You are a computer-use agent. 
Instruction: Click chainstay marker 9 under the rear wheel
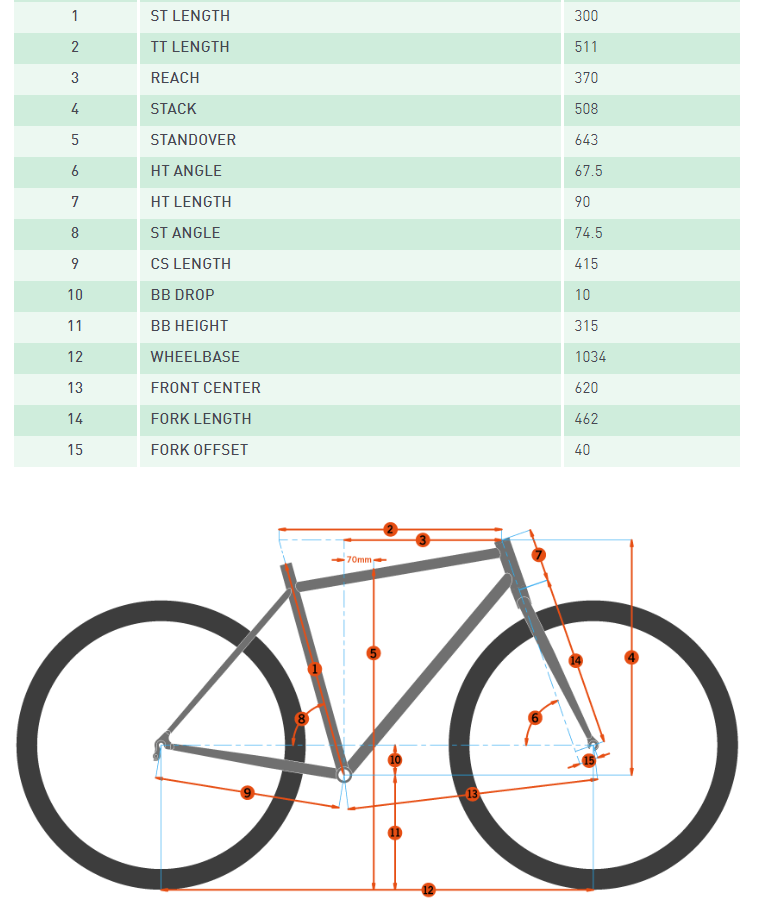pyautogui.click(x=248, y=793)
